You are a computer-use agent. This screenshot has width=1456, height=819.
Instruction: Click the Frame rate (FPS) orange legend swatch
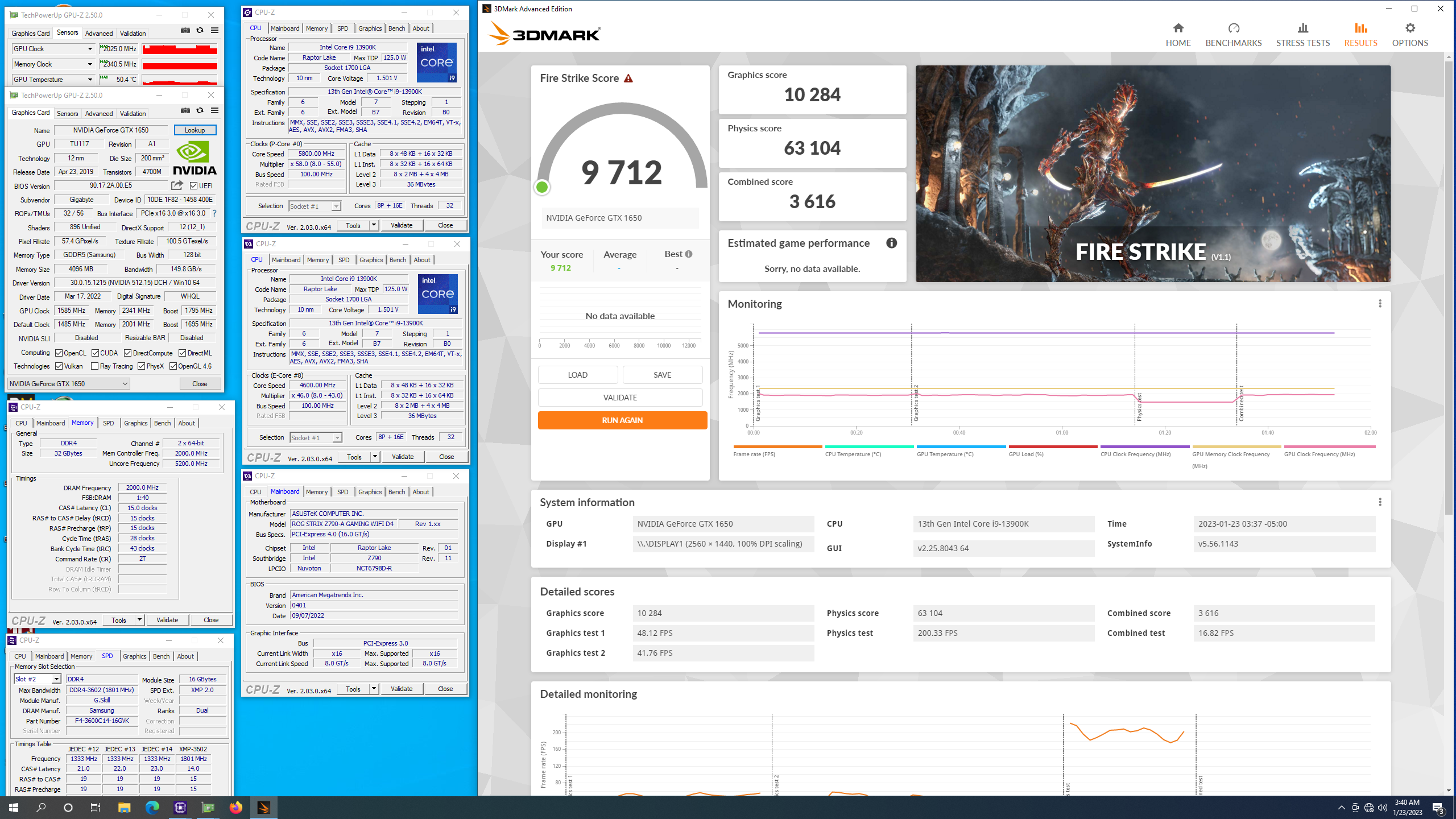pos(777,447)
